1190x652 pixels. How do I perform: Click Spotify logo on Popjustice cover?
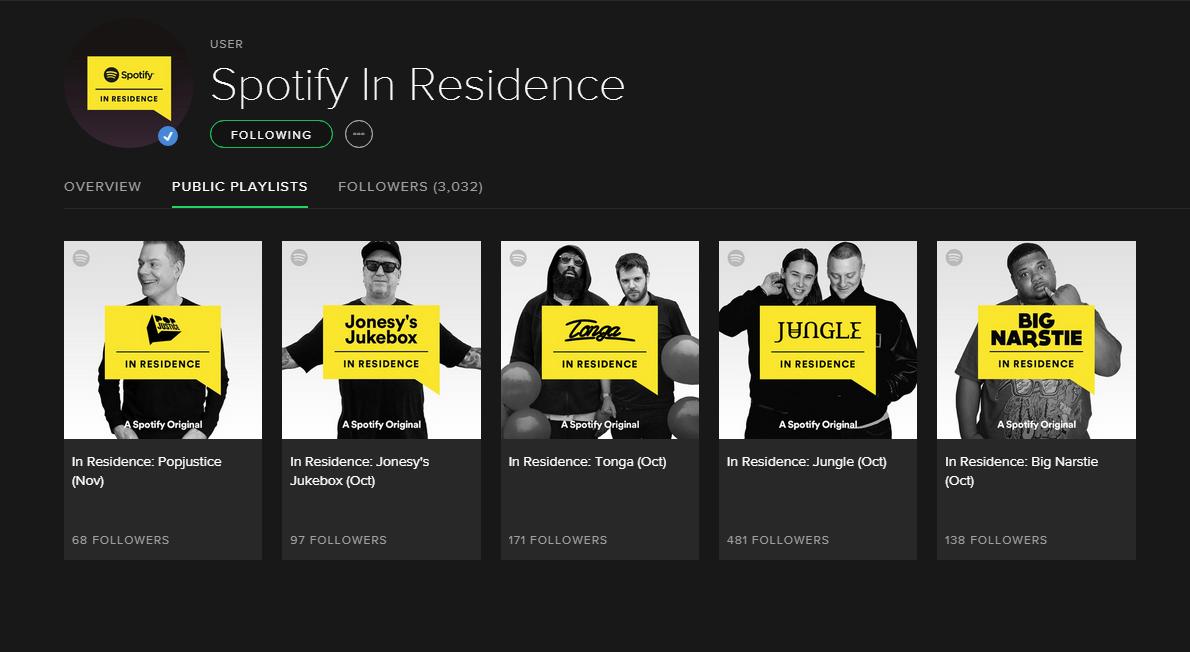[x=81, y=258]
